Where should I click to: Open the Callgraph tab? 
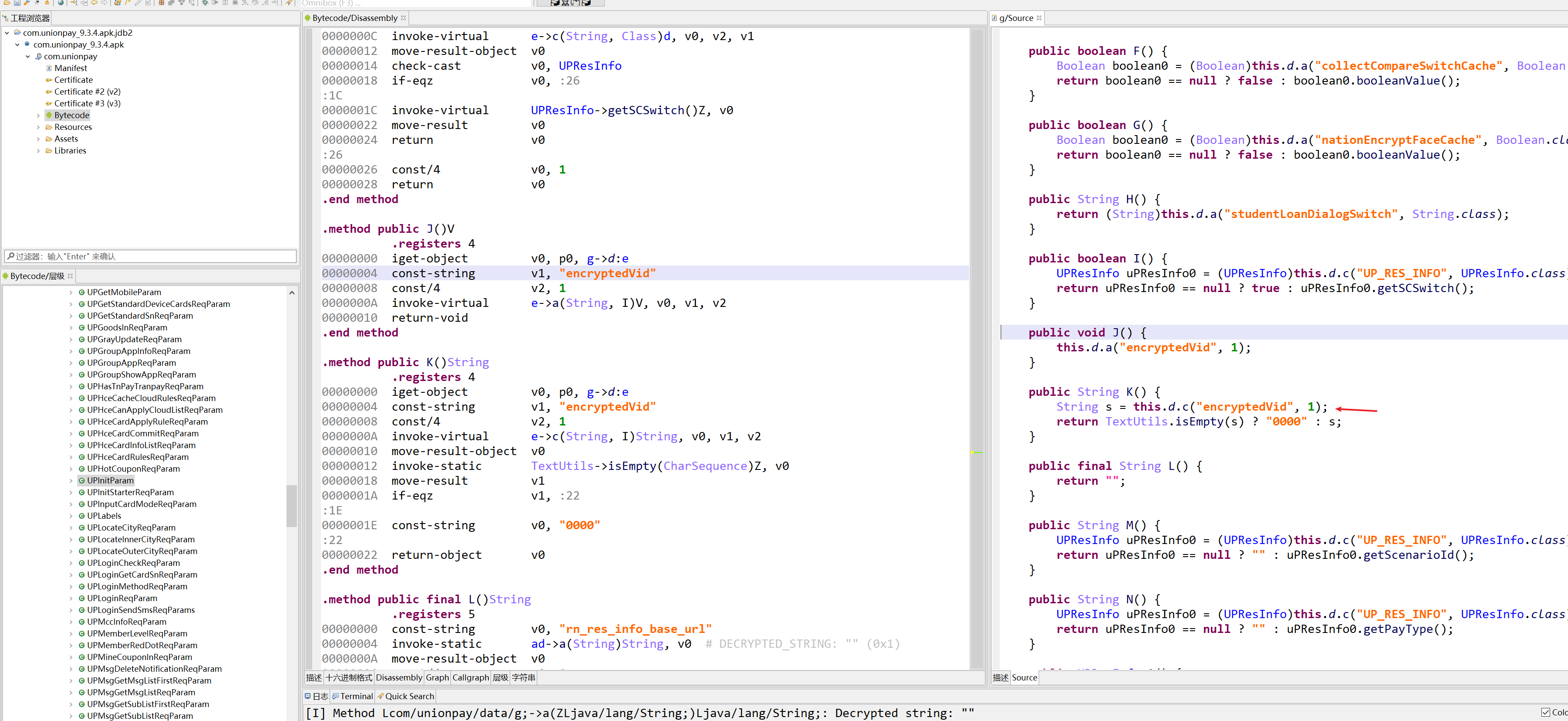470,678
